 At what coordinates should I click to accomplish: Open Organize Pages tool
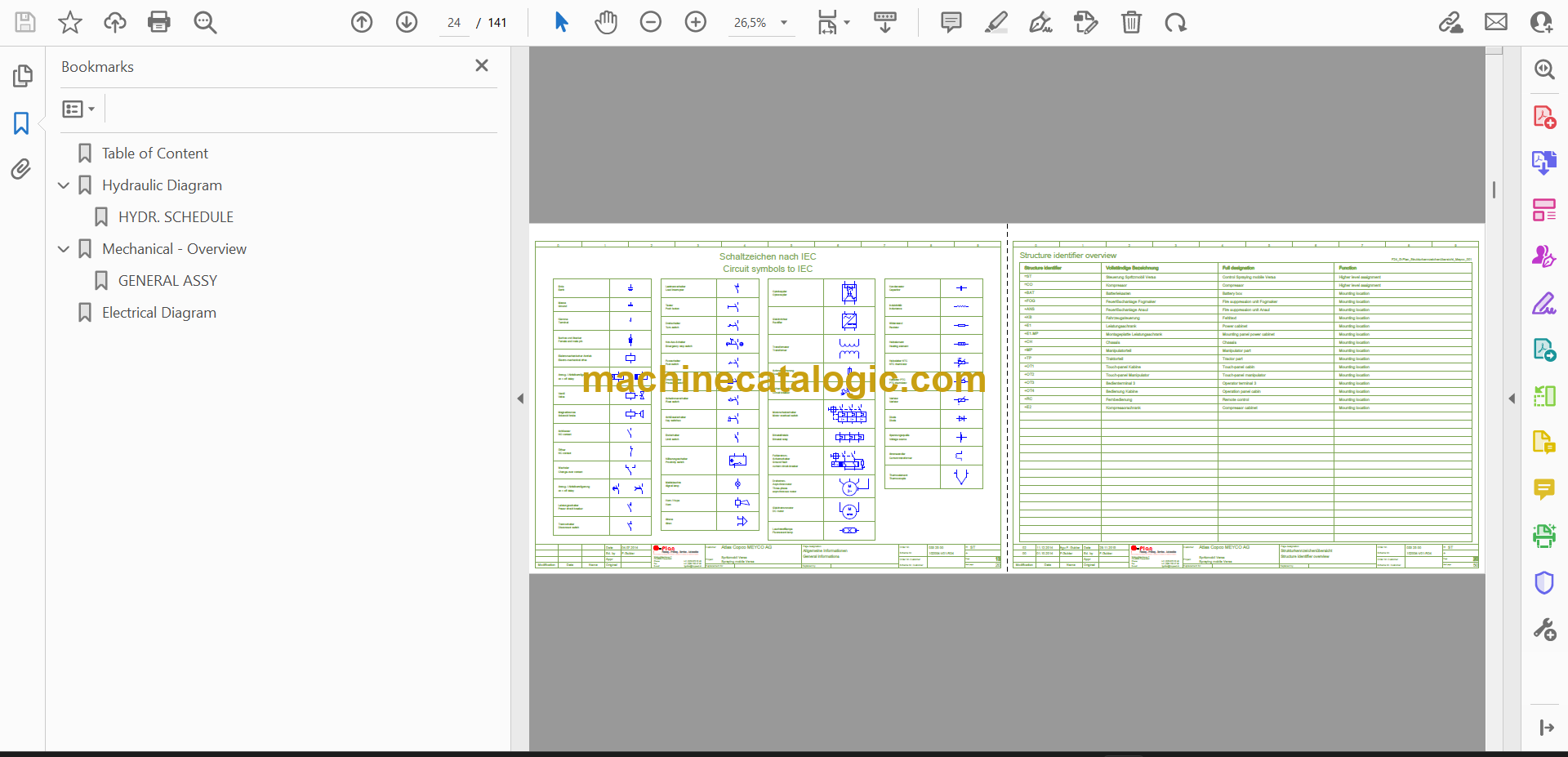pyautogui.click(x=1544, y=210)
